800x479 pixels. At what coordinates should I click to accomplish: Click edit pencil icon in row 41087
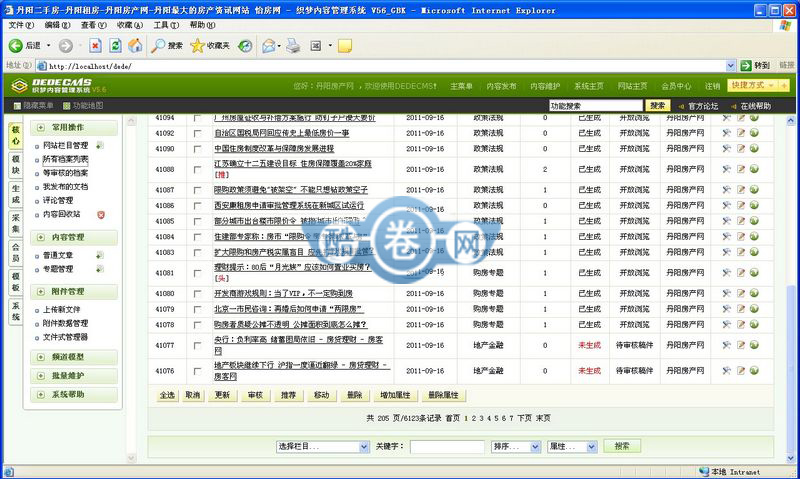click(741, 189)
